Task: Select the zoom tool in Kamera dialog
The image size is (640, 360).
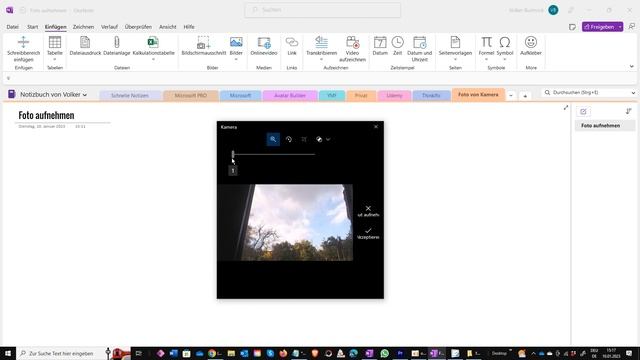Action: 273,139
